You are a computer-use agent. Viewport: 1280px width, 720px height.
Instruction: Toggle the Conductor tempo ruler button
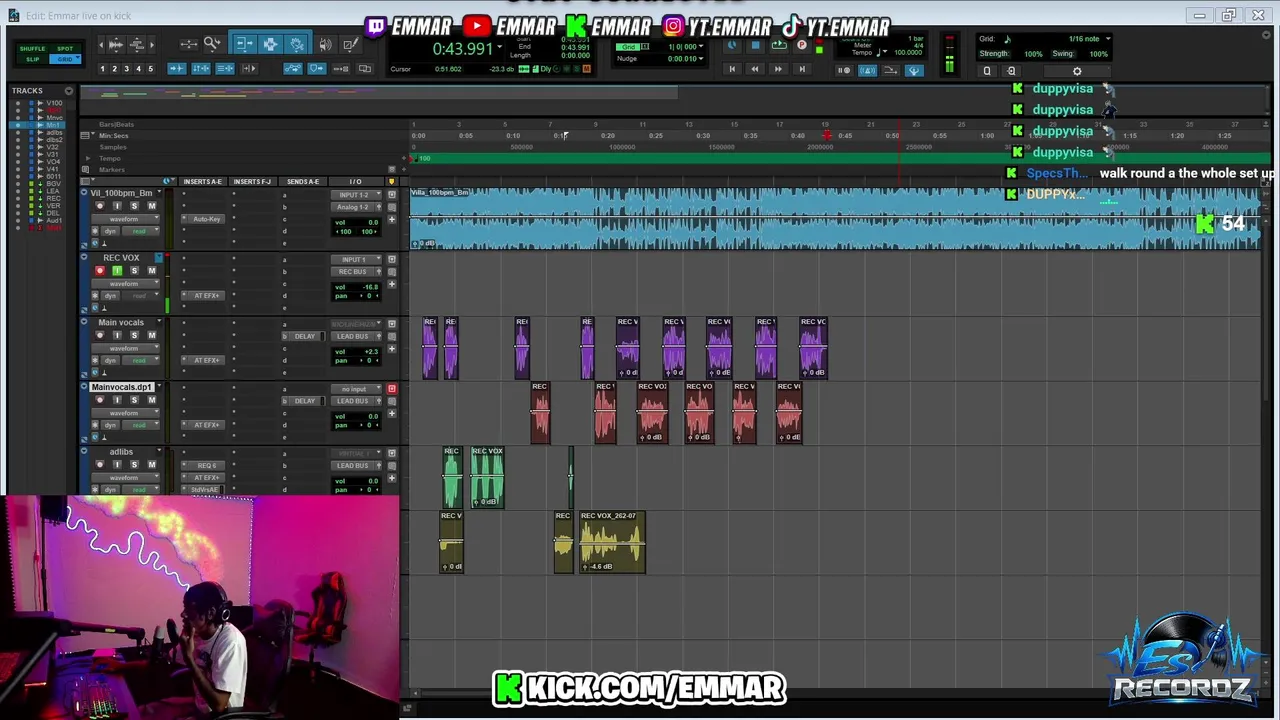tap(914, 70)
